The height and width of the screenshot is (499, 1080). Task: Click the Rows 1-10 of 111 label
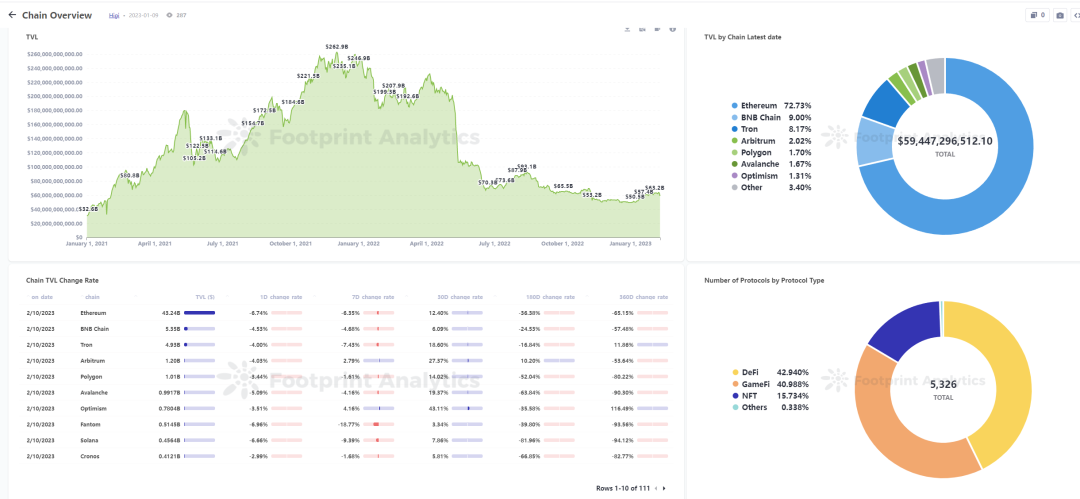pyautogui.click(x=623, y=488)
